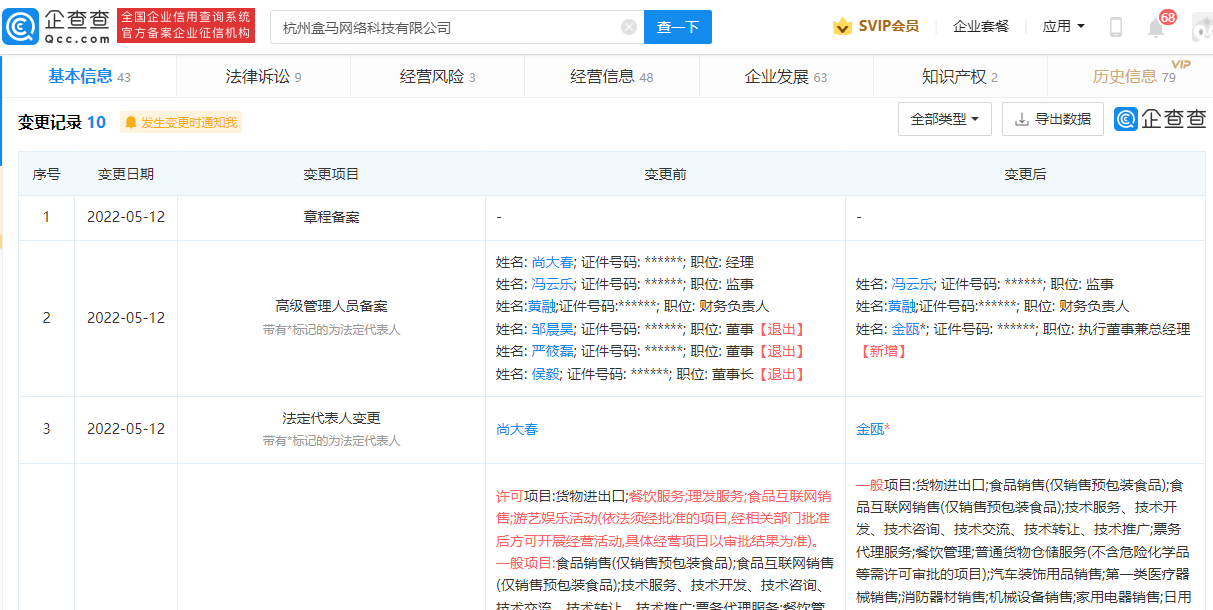Open the mobile app phone icon
The width and height of the screenshot is (1213, 610).
pyautogui.click(x=1116, y=27)
